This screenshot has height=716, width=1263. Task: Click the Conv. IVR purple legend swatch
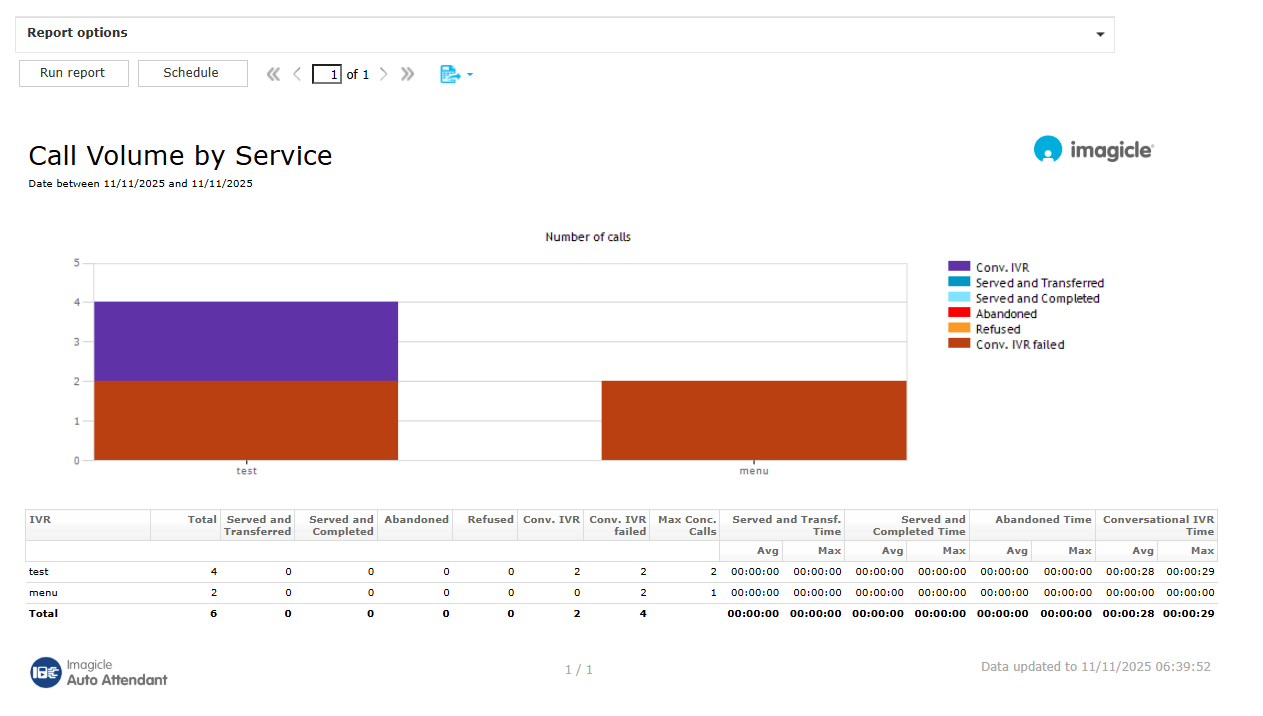[x=959, y=267]
